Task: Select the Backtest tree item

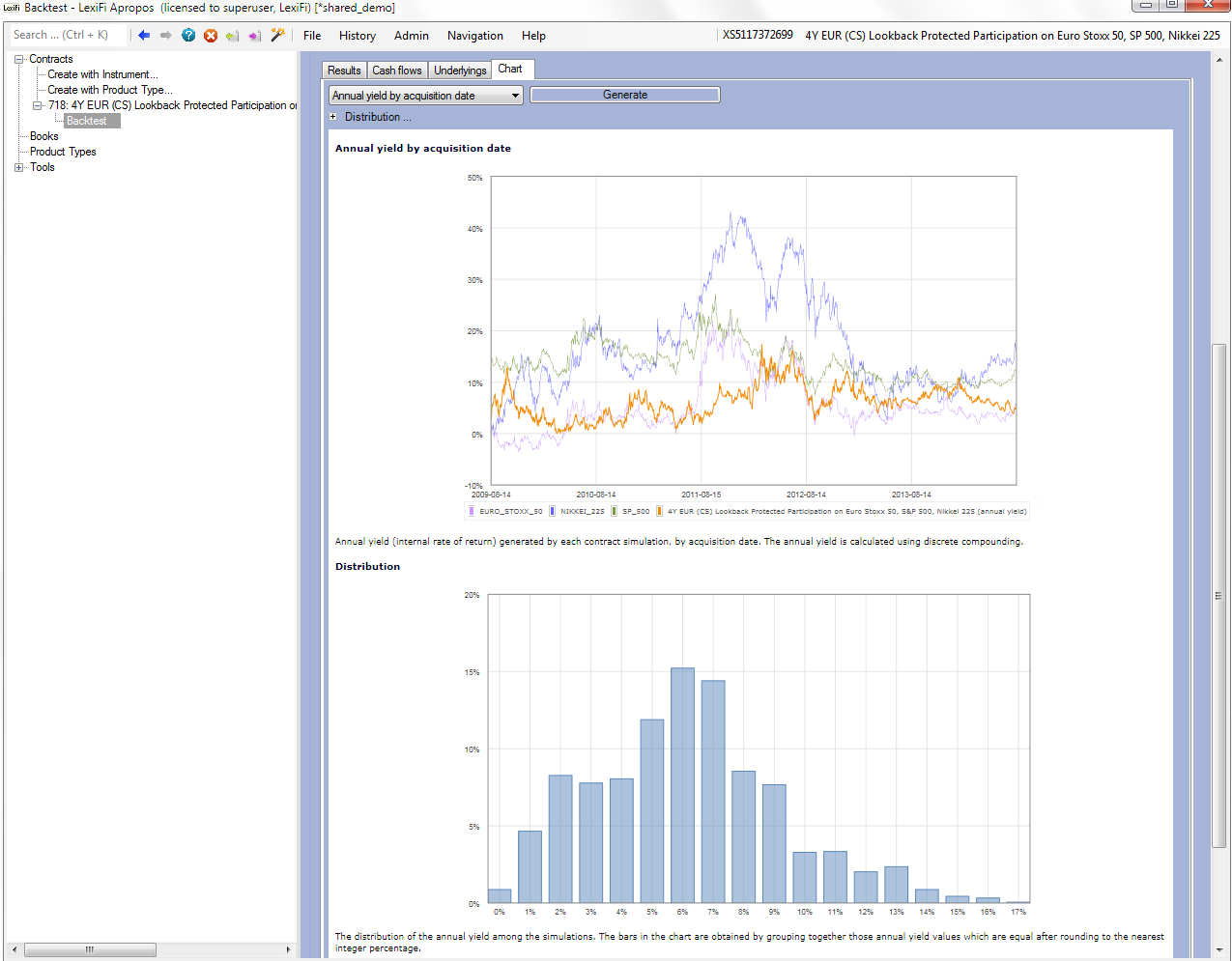Action: point(92,121)
